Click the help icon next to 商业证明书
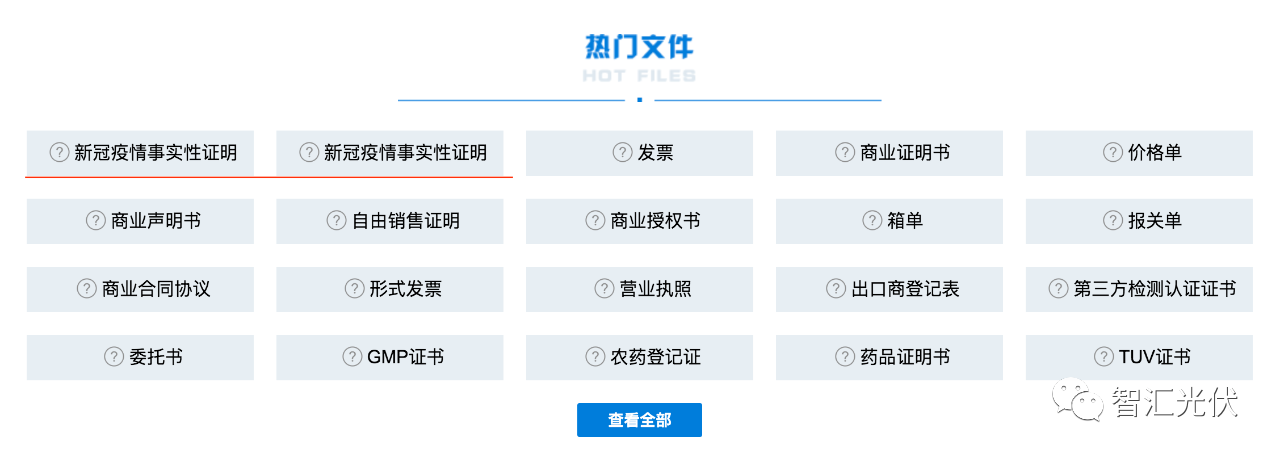Viewport: 1280px width, 459px height. (844, 153)
